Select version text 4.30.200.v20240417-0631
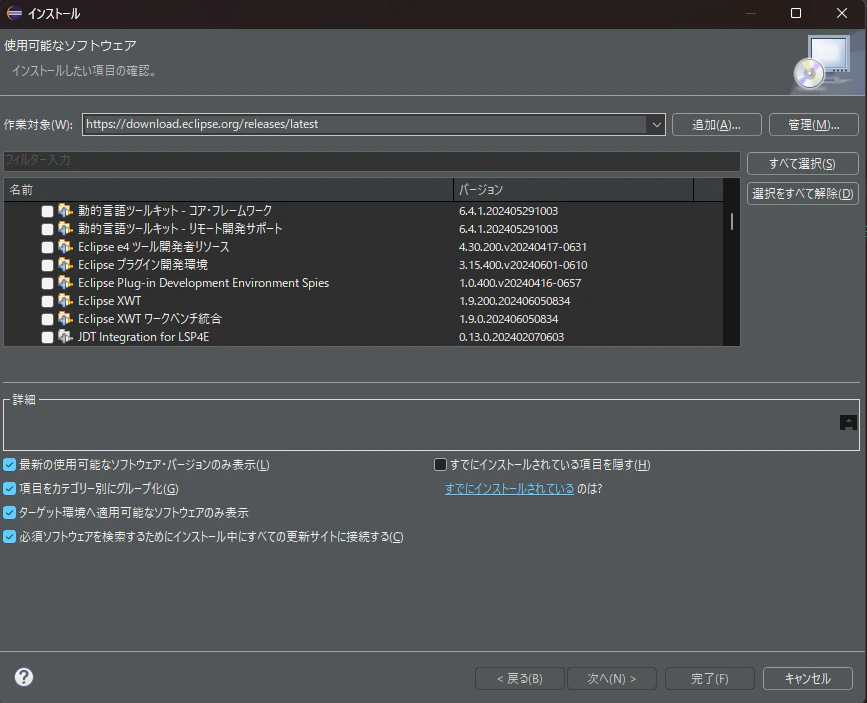 tap(523, 247)
